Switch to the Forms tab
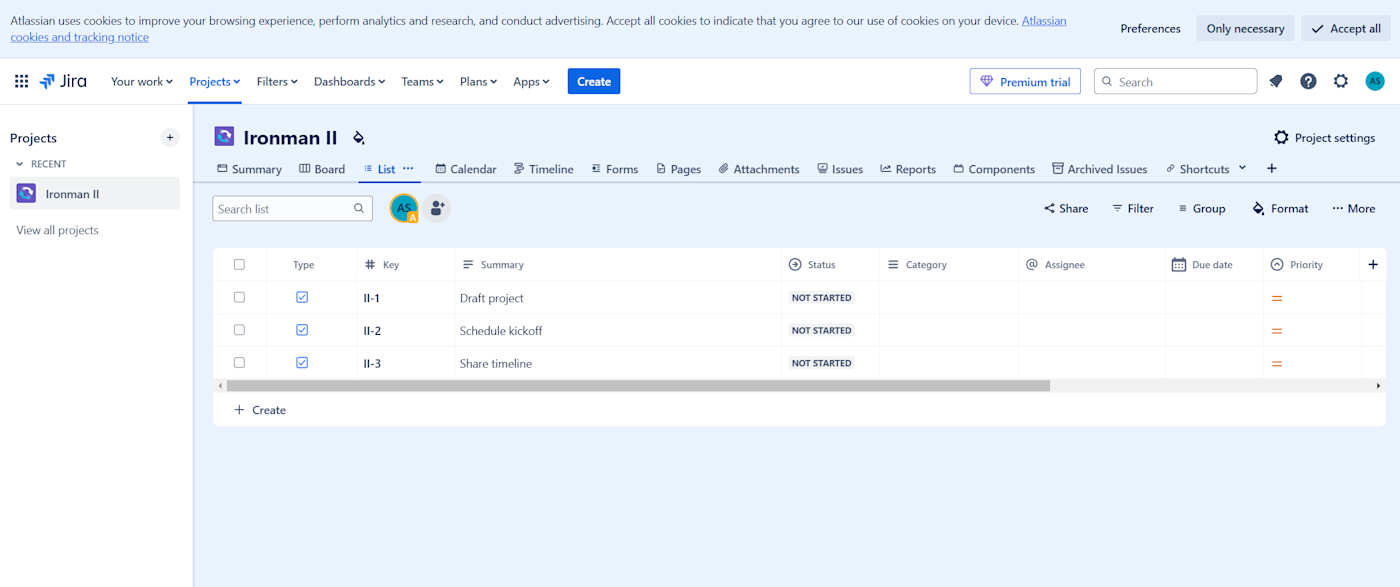Image resolution: width=1400 pixels, height=587 pixels. pyautogui.click(x=614, y=169)
